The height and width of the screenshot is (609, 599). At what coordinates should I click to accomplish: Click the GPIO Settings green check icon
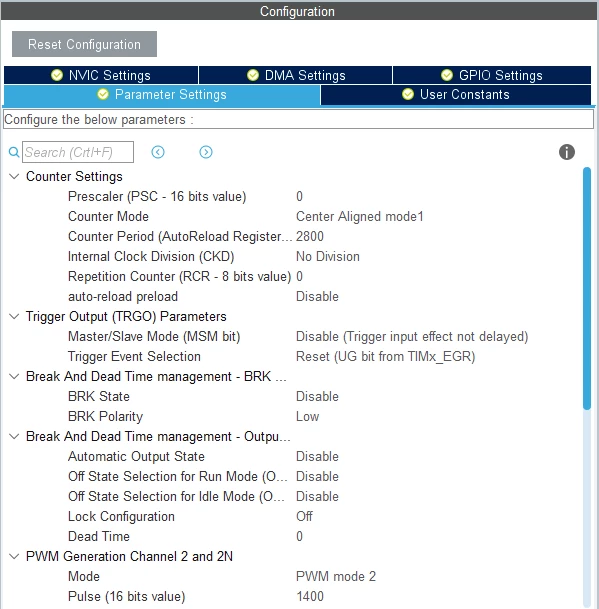447,75
